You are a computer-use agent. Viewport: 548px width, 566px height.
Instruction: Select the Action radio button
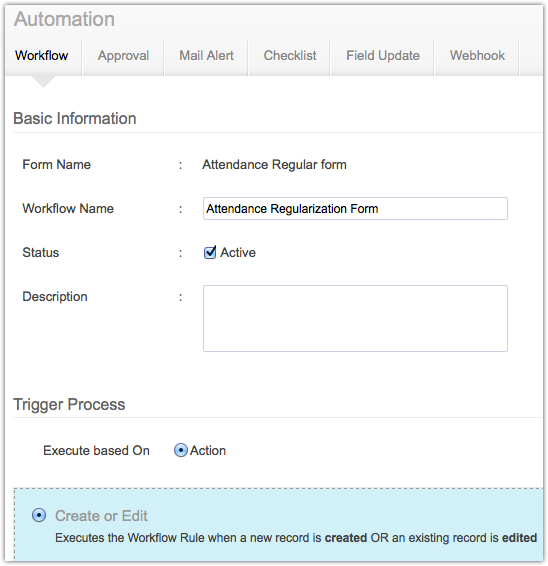pos(181,450)
